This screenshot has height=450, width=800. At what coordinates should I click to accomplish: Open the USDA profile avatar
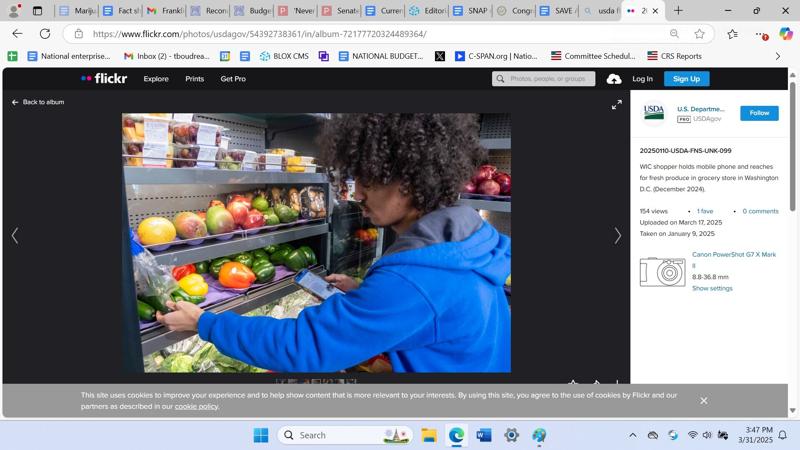(654, 113)
